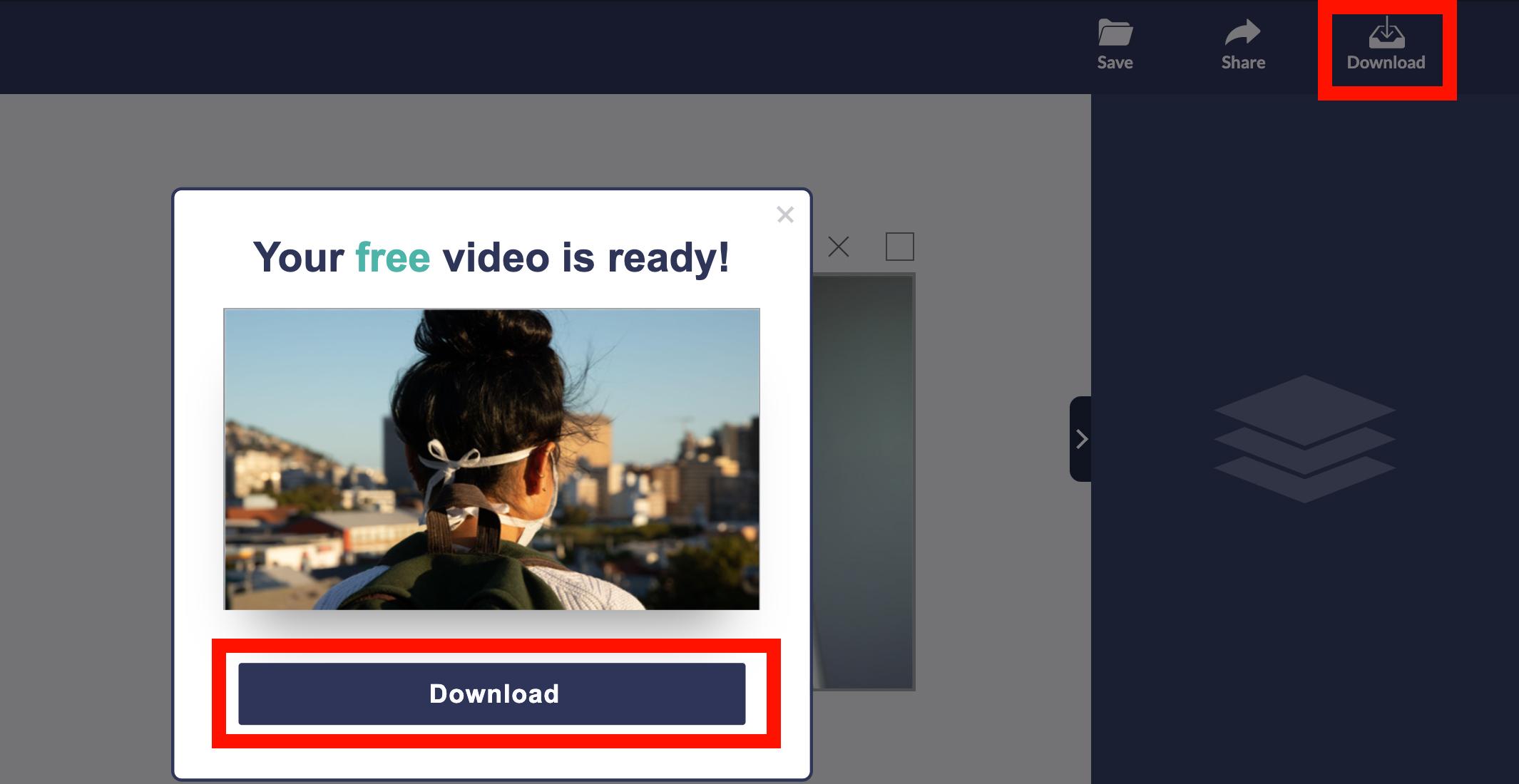Click the free video thumbnail preview image
The height and width of the screenshot is (784, 1519).
490,459
